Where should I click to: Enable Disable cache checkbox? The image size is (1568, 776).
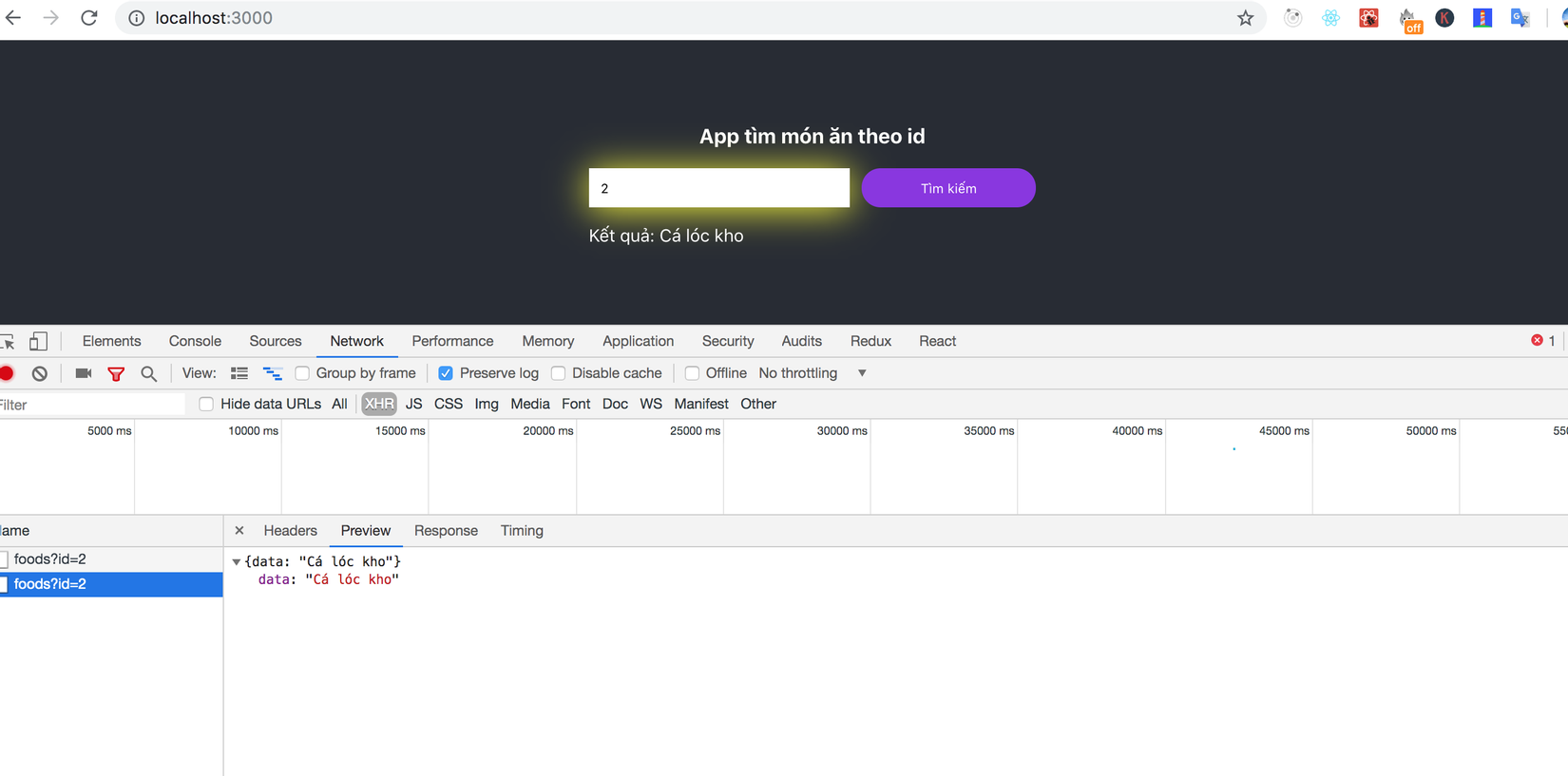pyautogui.click(x=559, y=373)
